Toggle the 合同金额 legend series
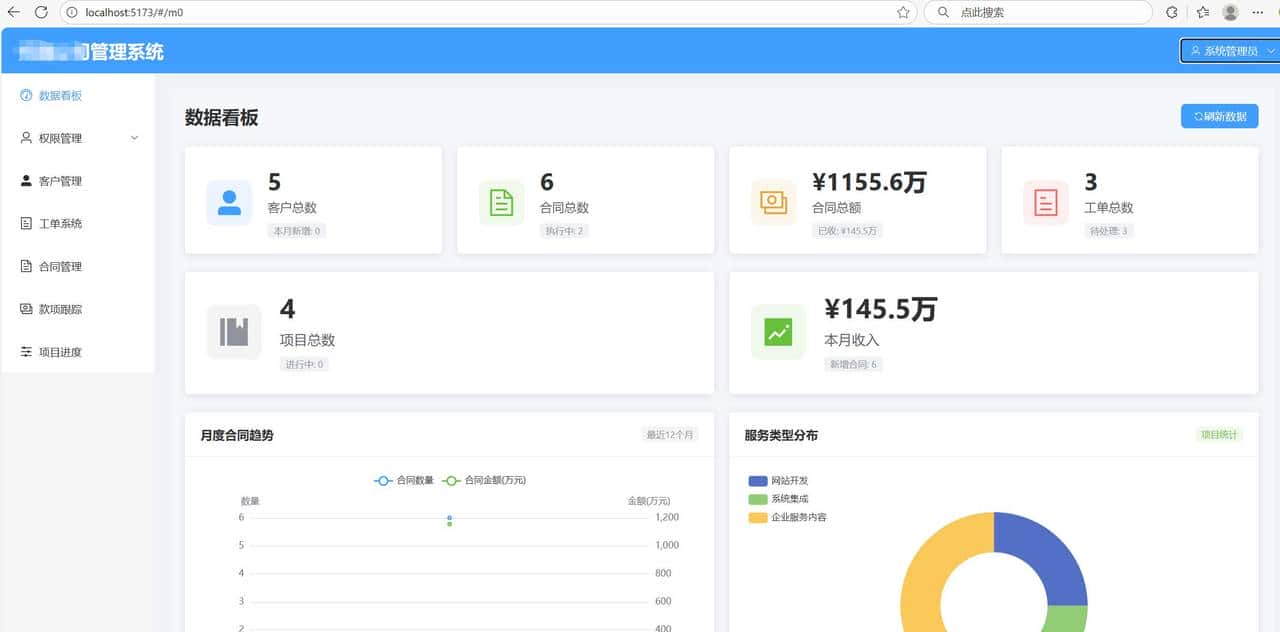Screen dimensions: 1280x632 [490, 480]
